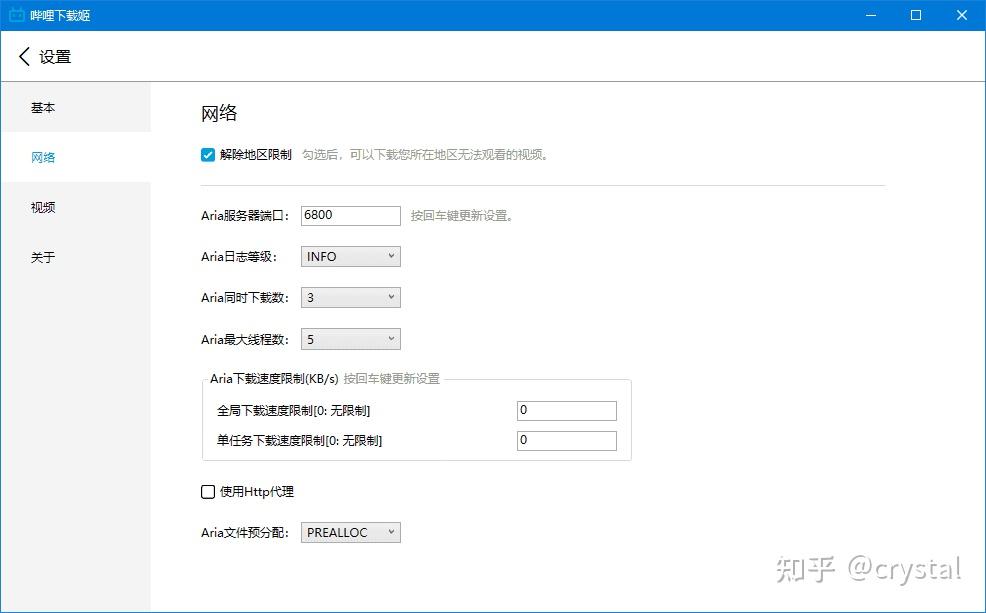Minimize the 哔哩下载姬 window
This screenshot has width=986, height=613.
871,15
